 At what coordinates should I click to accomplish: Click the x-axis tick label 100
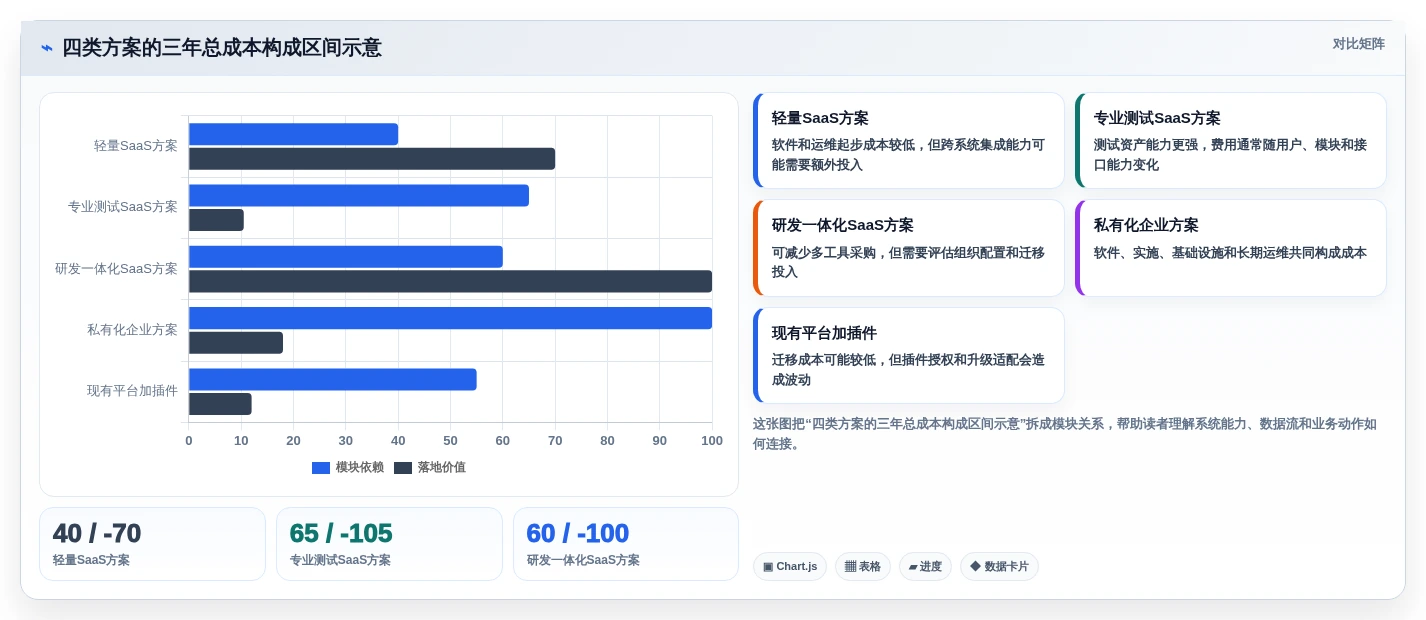(712, 441)
